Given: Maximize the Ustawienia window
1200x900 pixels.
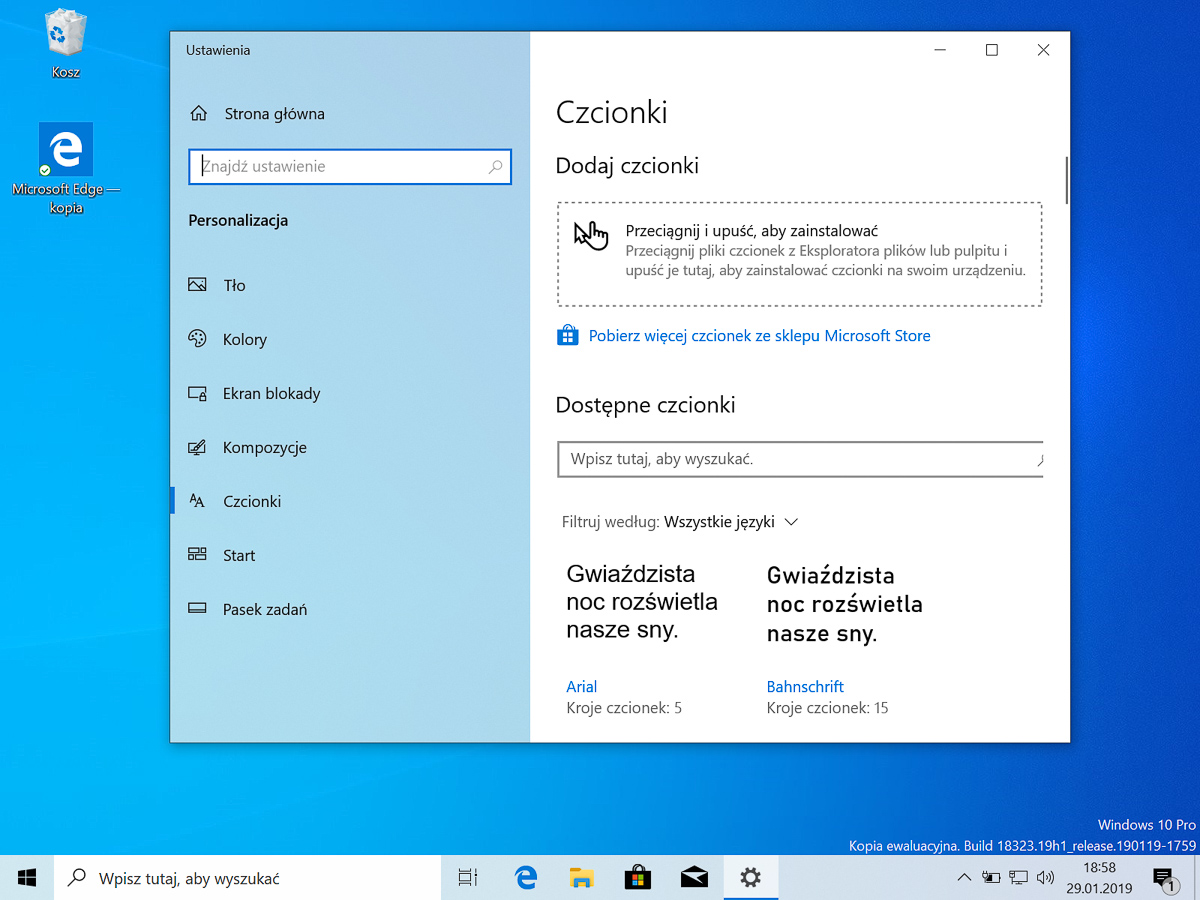Looking at the screenshot, I should click(992, 50).
